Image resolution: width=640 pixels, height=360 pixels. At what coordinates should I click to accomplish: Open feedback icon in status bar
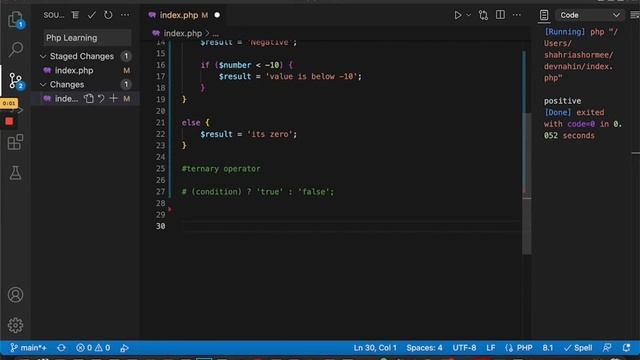point(607,348)
